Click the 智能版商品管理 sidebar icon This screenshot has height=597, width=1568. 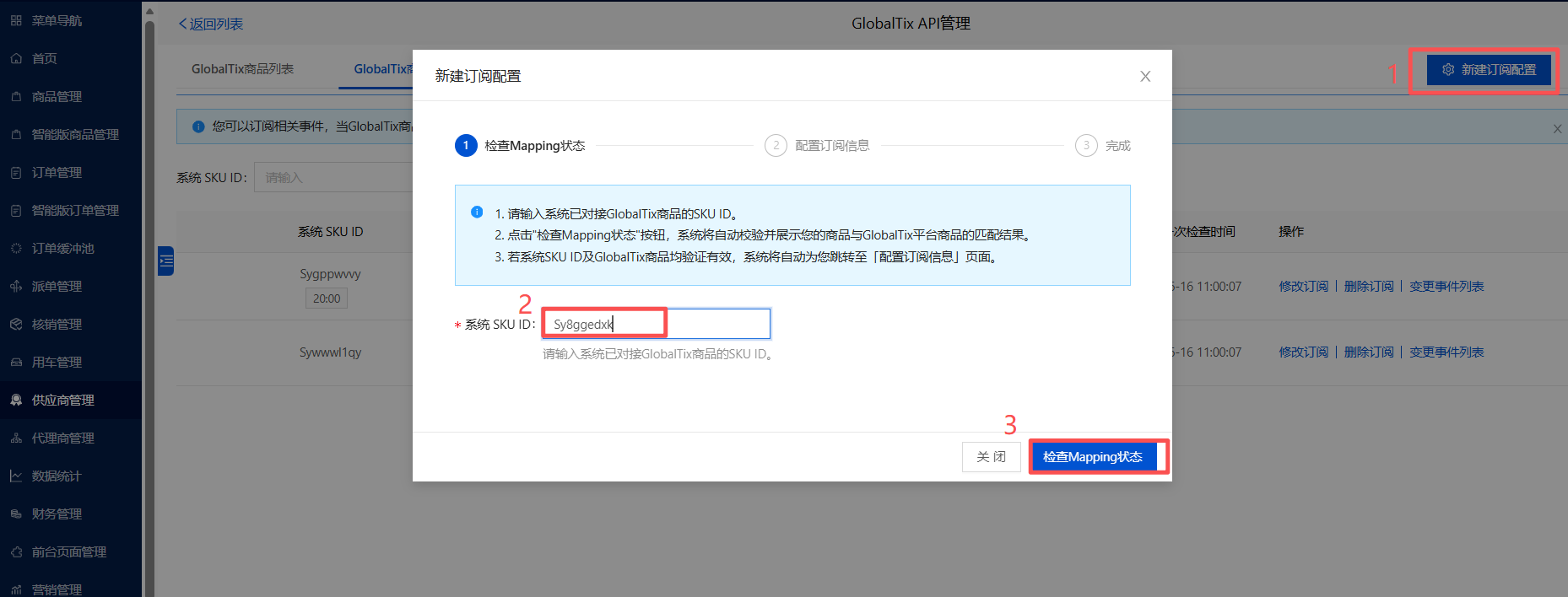16,134
